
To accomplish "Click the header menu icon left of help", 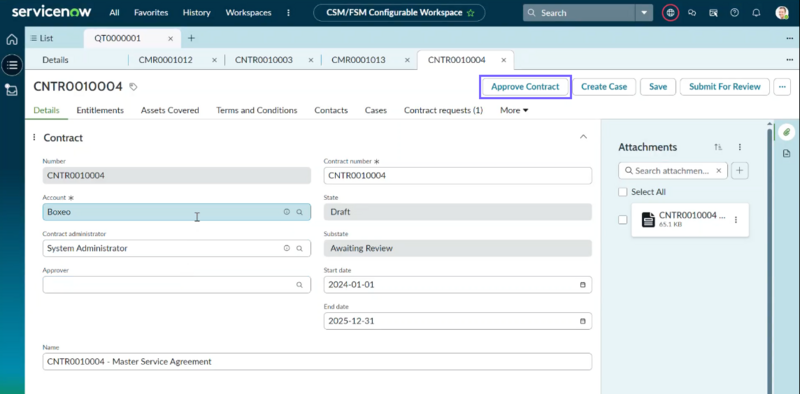I will point(713,13).
